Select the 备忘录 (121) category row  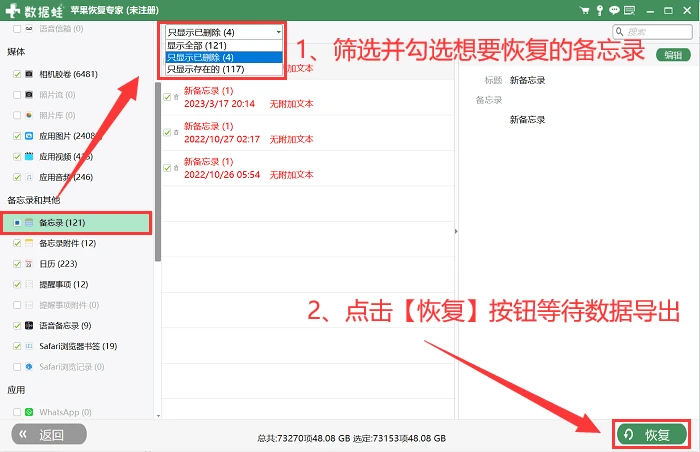[x=77, y=222]
